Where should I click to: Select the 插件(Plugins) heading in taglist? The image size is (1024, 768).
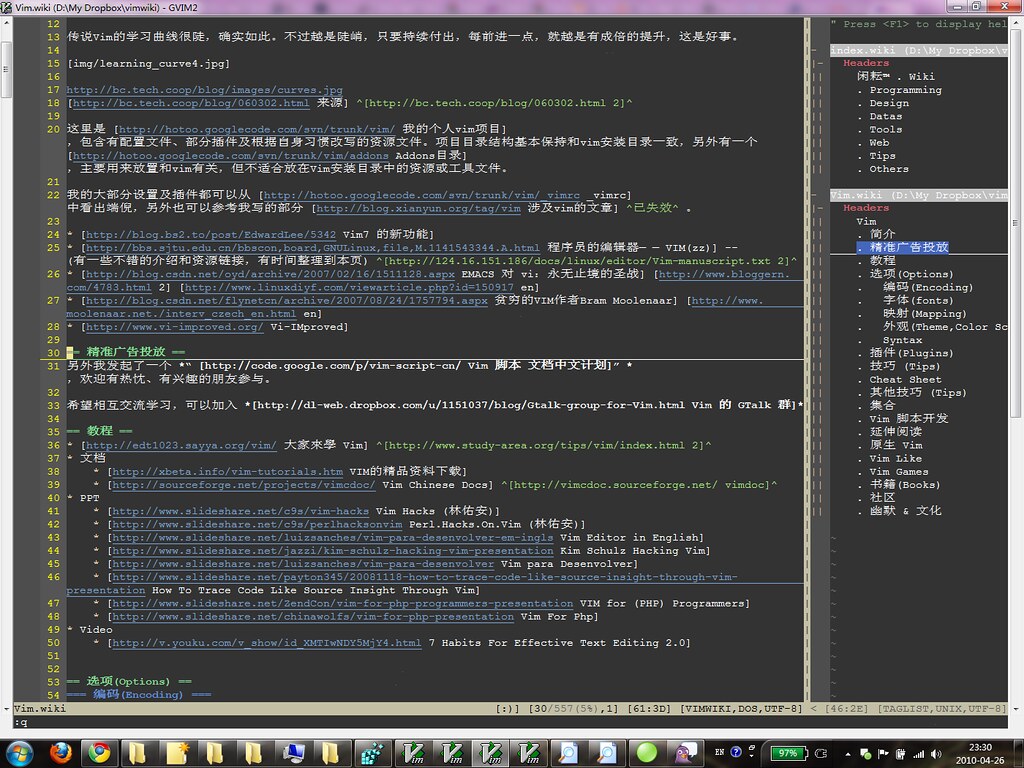point(911,353)
